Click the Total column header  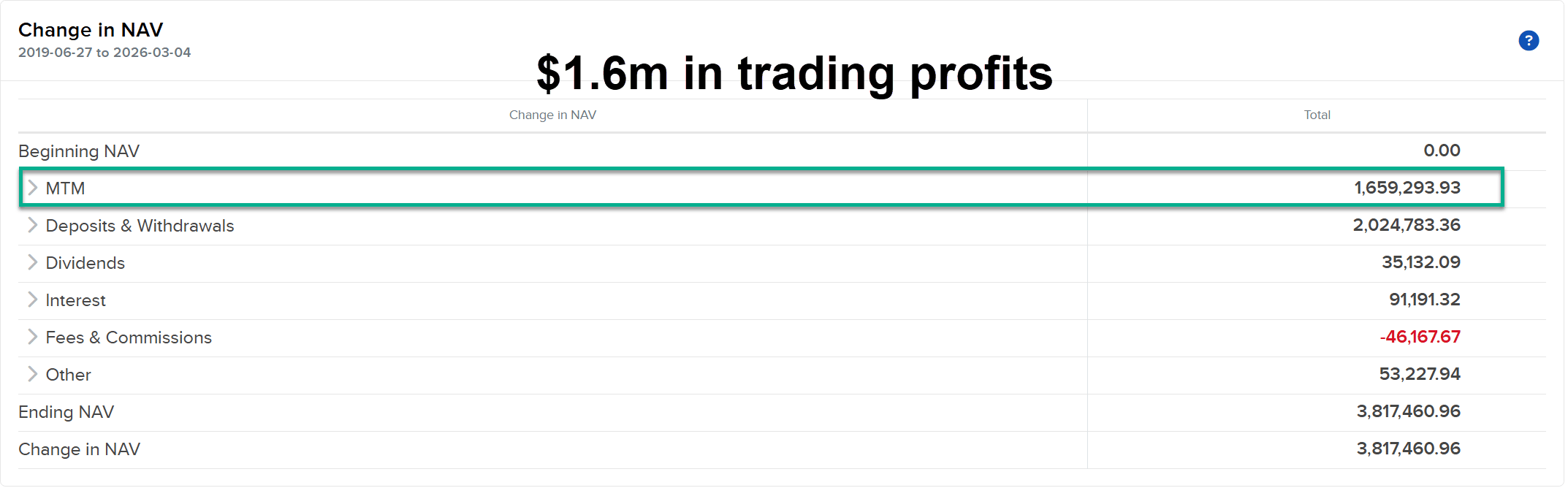tap(1317, 115)
